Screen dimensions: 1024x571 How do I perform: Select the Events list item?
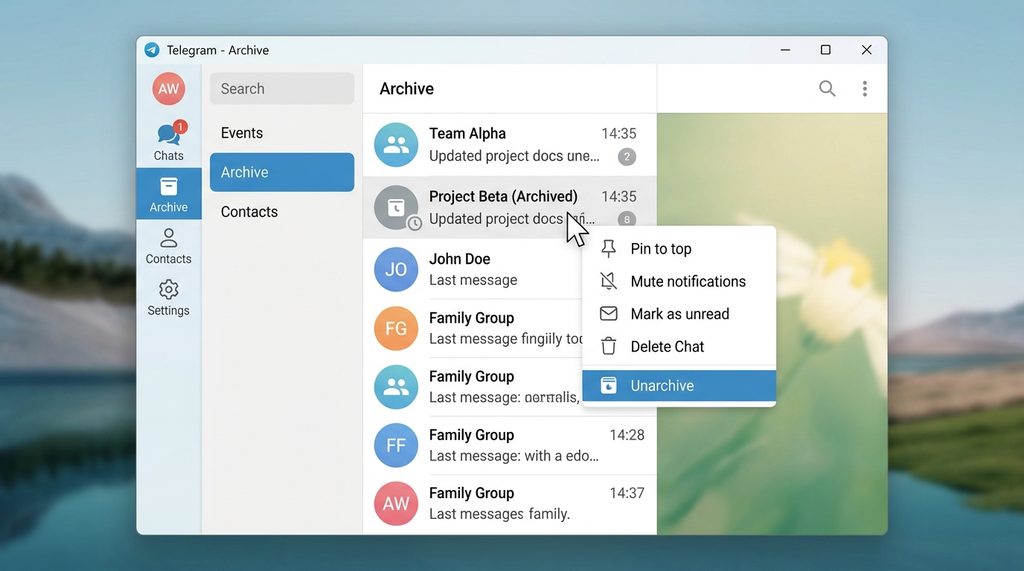click(242, 133)
